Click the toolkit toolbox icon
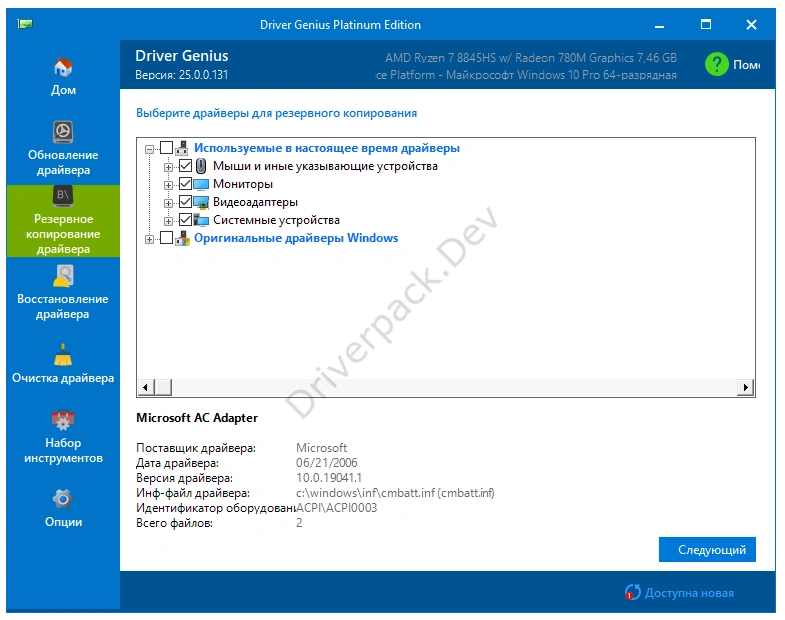 pos(63,420)
